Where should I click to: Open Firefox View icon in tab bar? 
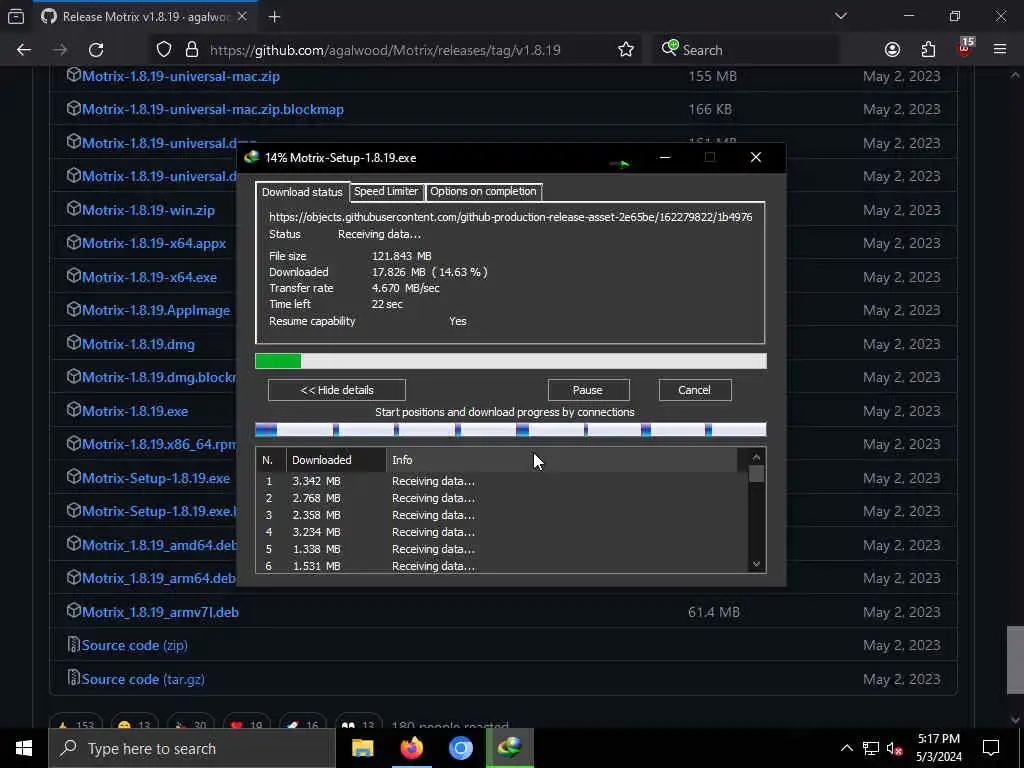(16, 16)
